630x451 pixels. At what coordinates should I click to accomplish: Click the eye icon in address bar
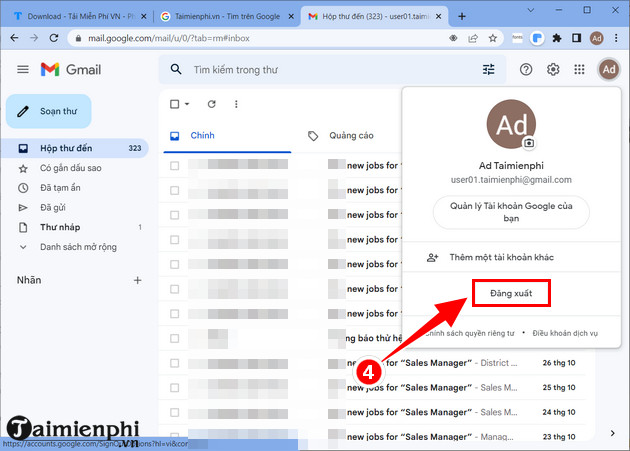tap(453, 38)
